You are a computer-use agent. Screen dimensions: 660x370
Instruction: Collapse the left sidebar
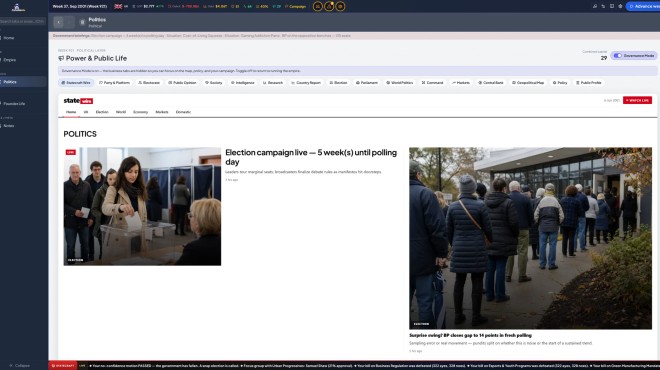coord(20,365)
